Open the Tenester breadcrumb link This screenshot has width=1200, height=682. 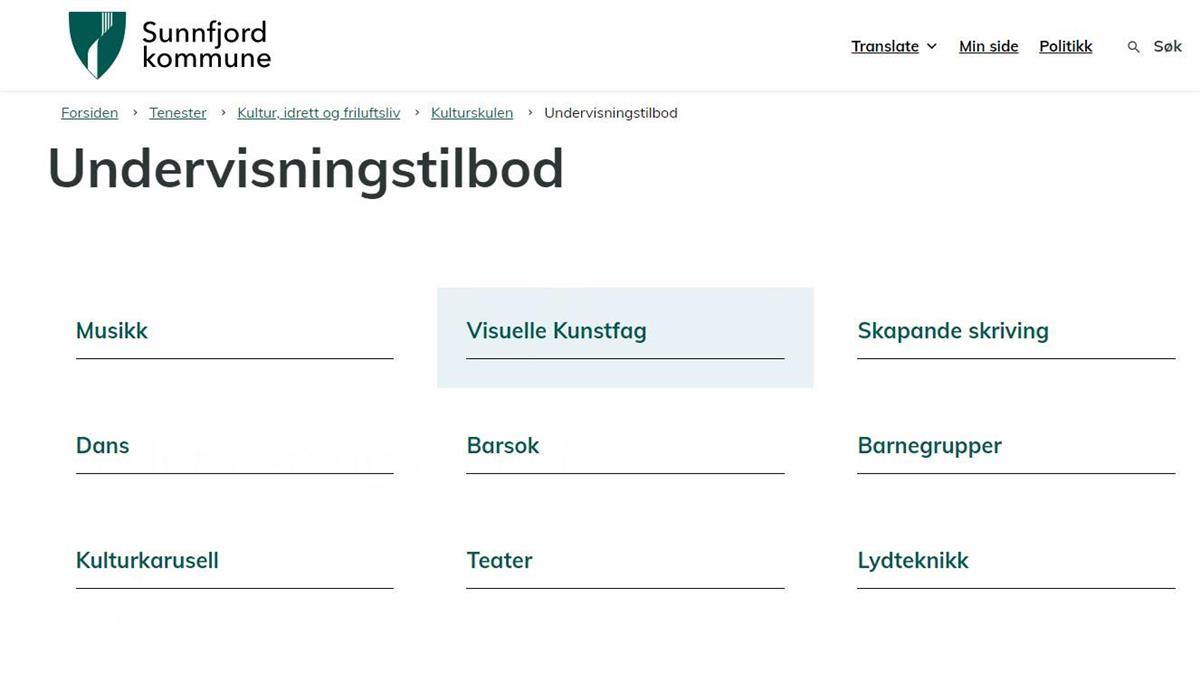tap(178, 113)
